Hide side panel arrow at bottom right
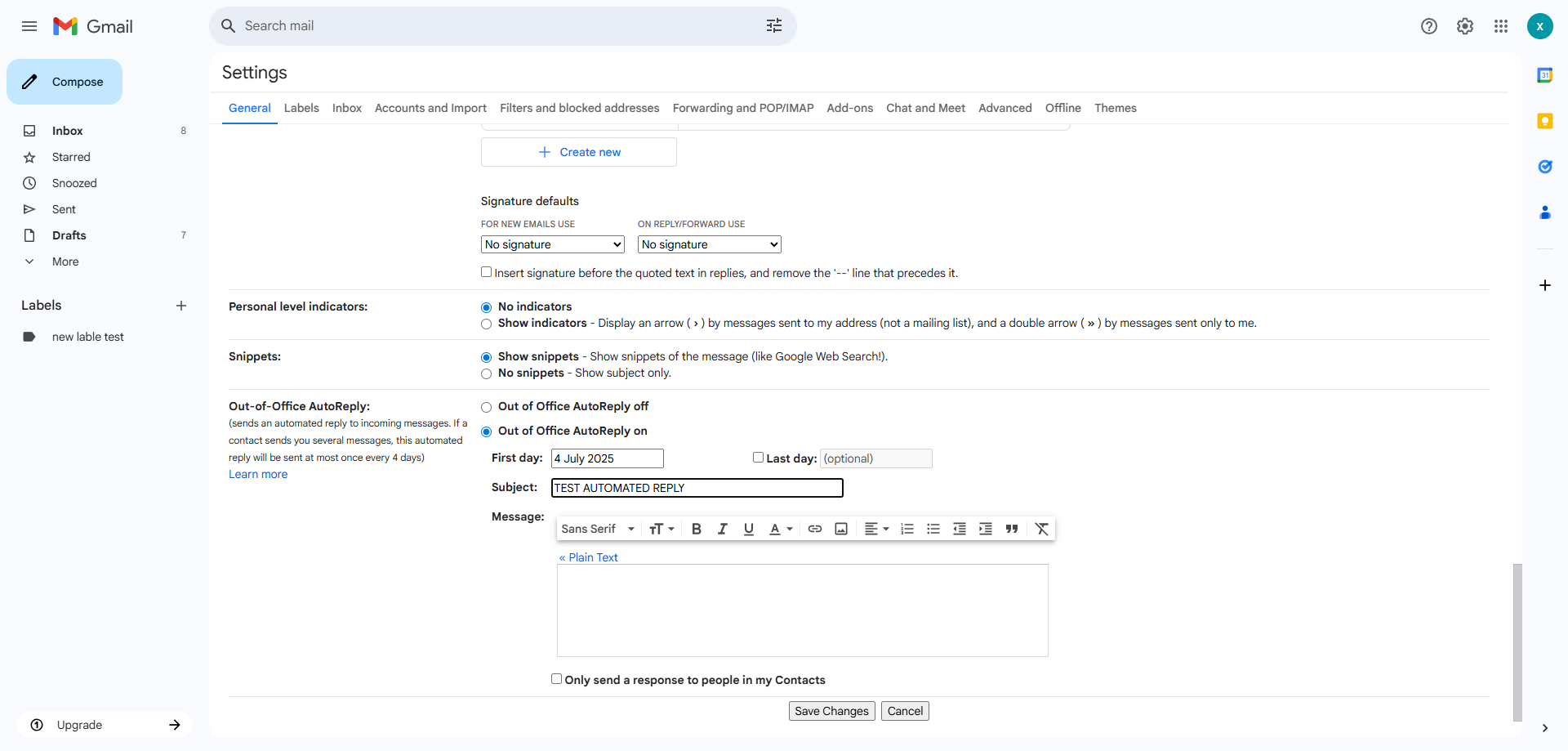This screenshot has width=1568, height=751. click(x=1545, y=728)
